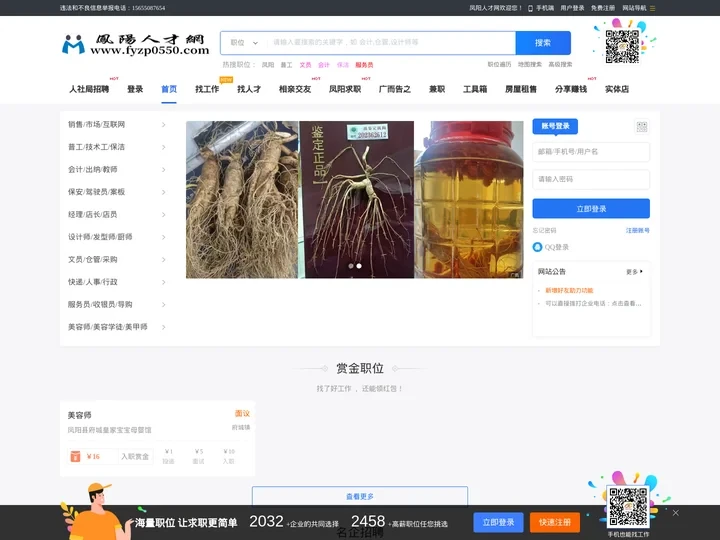The height and width of the screenshot is (540, 720).
Task: Click the QQ登录 penguin icon
Action: pyautogui.click(x=537, y=247)
